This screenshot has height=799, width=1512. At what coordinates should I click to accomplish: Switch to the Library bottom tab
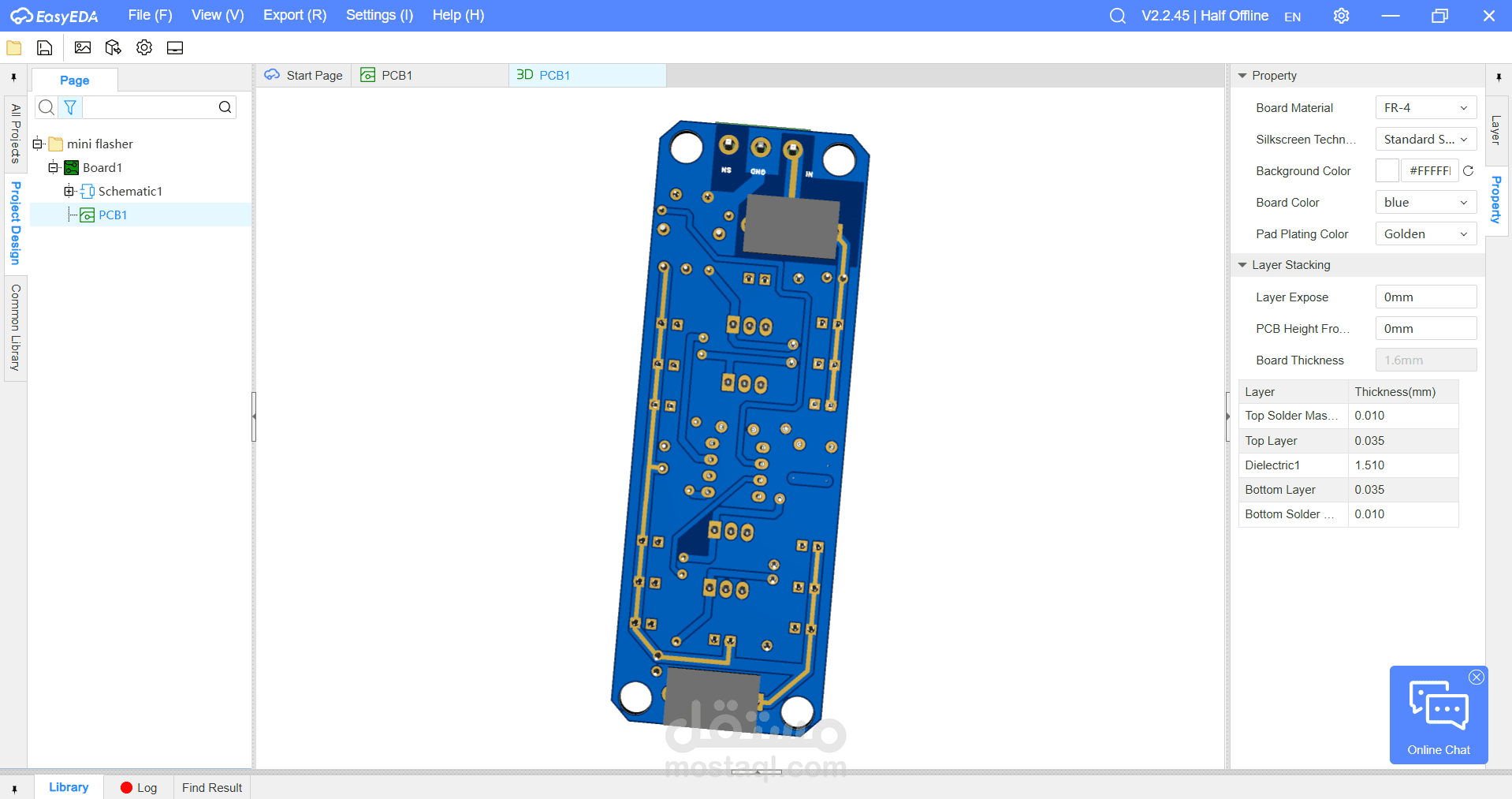69,787
